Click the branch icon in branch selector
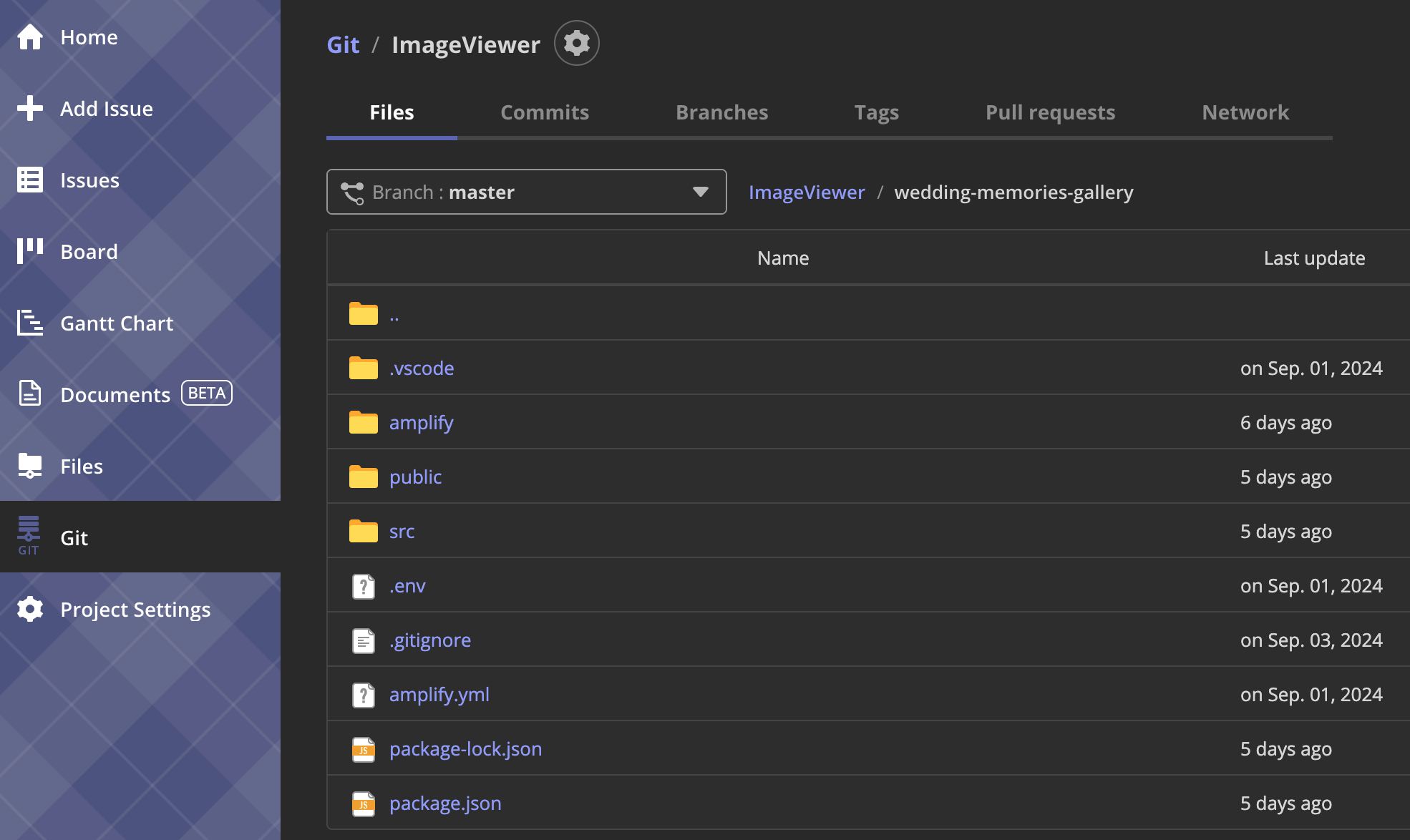Viewport: 1410px width, 840px height. [x=352, y=192]
